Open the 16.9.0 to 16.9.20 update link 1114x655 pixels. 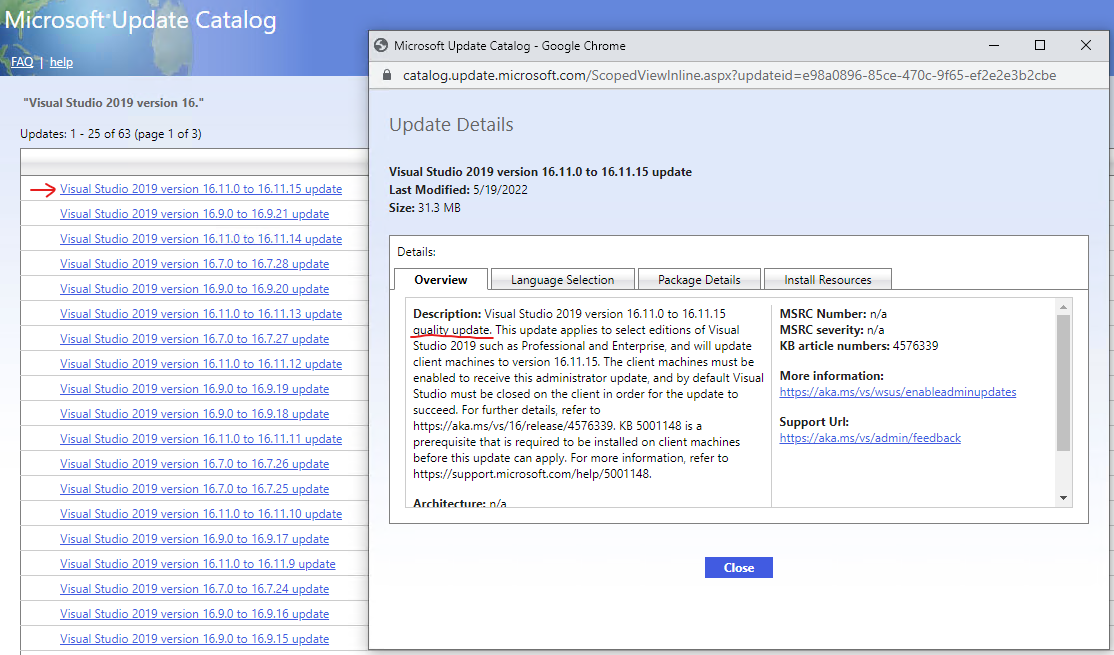[195, 289]
